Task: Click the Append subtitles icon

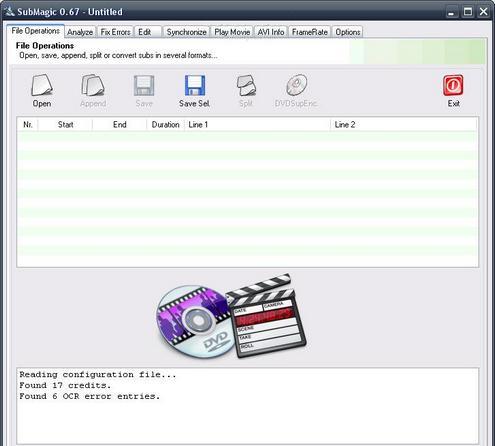Action: click(93, 85)
